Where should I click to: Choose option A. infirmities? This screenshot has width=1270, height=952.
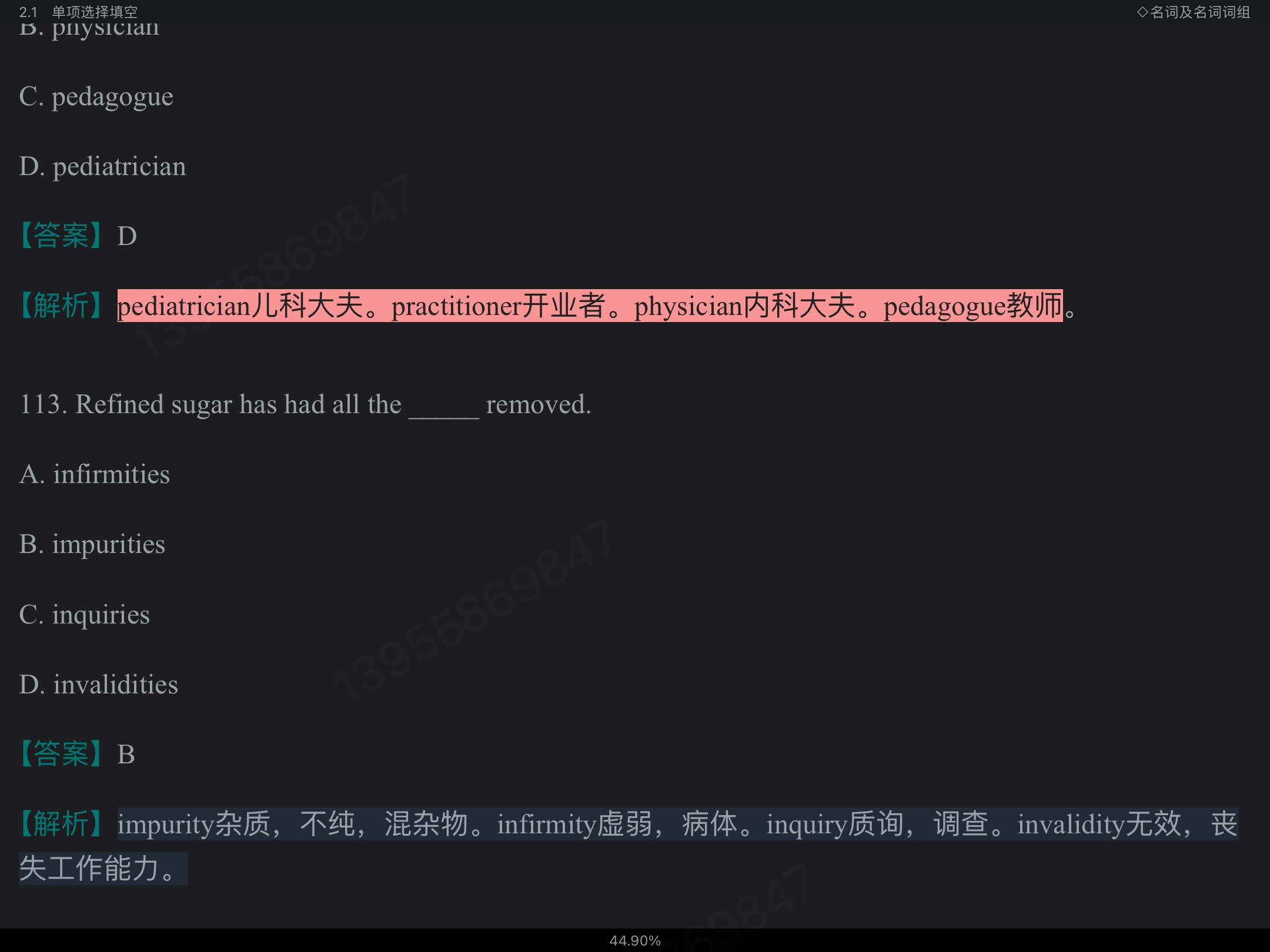pyautogui.click(x=94, y=474)
